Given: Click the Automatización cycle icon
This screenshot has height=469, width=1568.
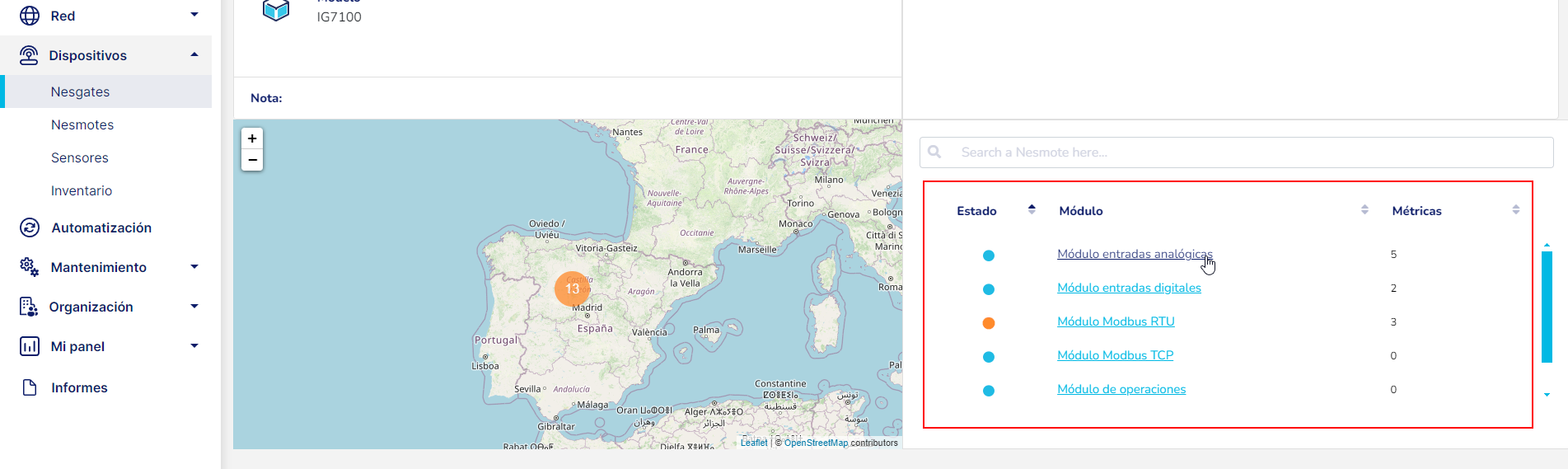Looking at the screenshot, I should click(30, 227).
